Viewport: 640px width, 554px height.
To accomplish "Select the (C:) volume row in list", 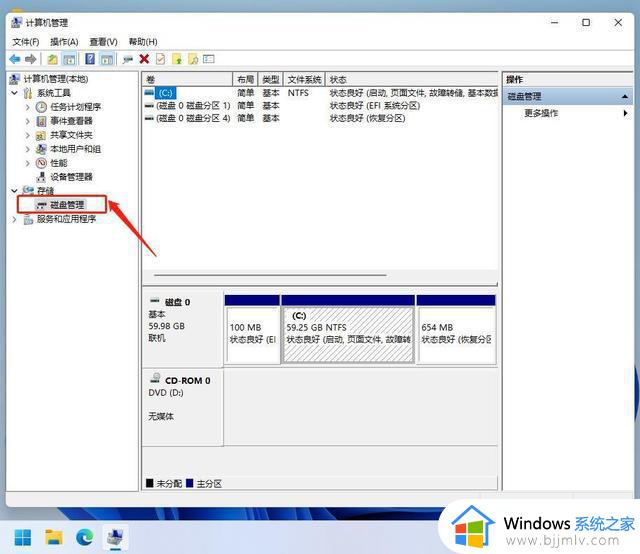I will pyautogui.click(x=320, y=93).
